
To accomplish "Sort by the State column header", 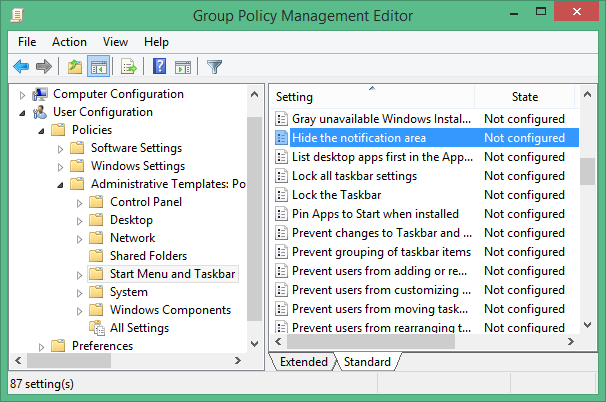I will [x=524, y=97].
